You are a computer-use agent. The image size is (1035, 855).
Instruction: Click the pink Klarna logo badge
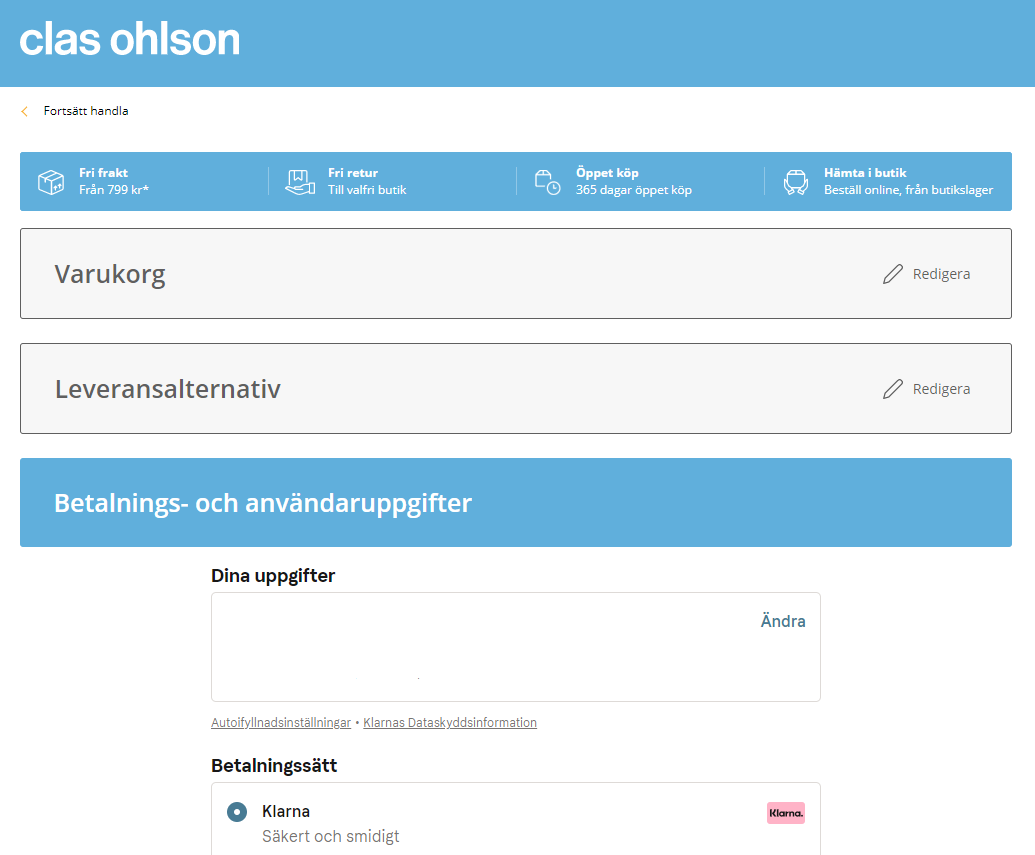point(786,813)
